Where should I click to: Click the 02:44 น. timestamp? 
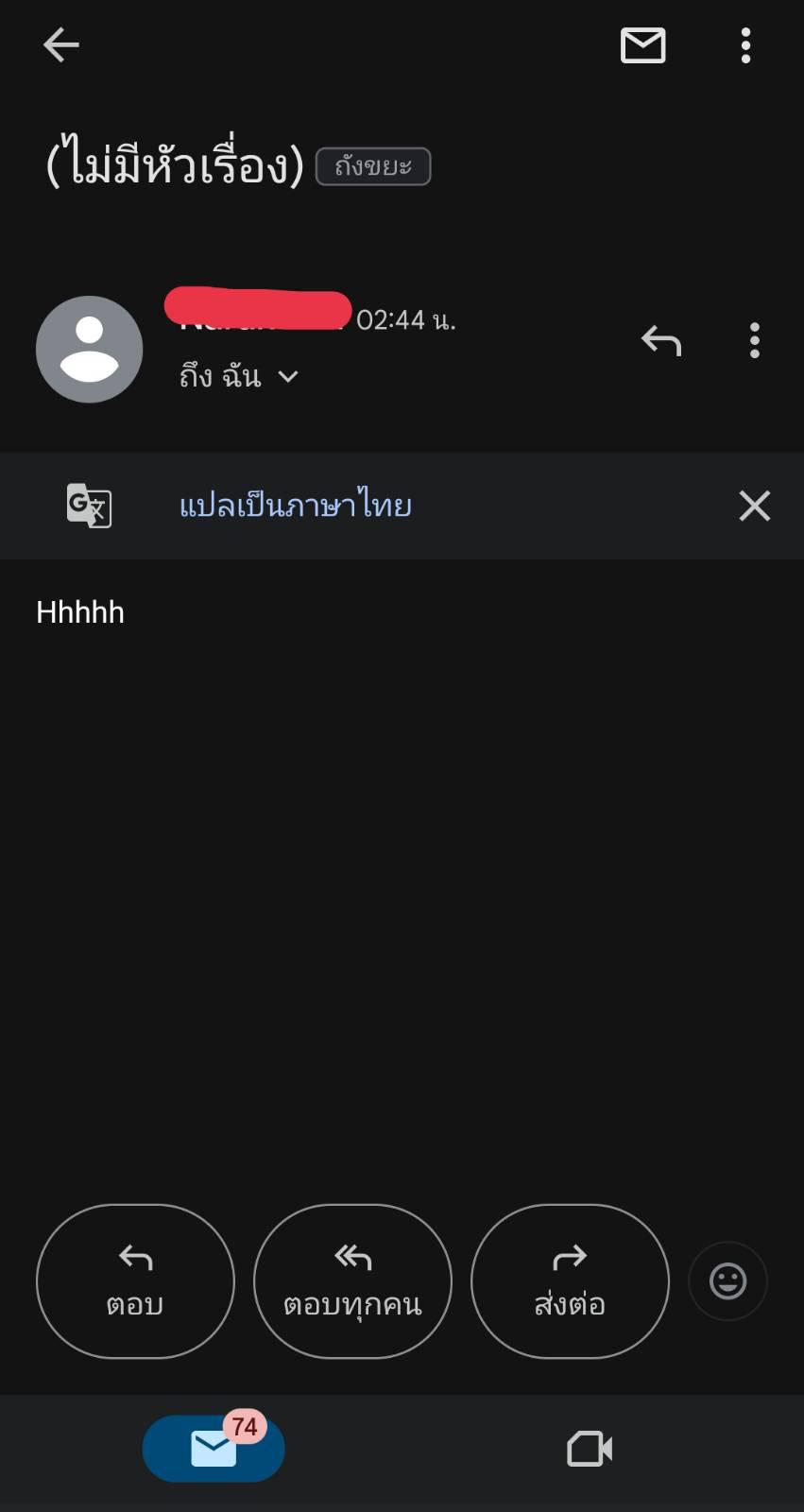click(x=406, y=320)
